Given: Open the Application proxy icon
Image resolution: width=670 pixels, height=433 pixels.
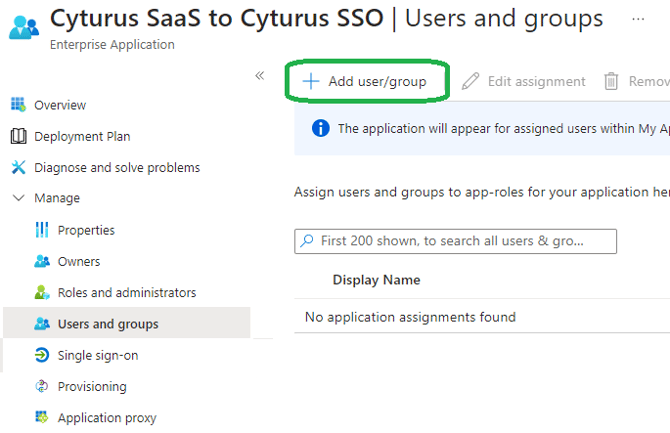Looking at the screenshot, I should (42, 418).
